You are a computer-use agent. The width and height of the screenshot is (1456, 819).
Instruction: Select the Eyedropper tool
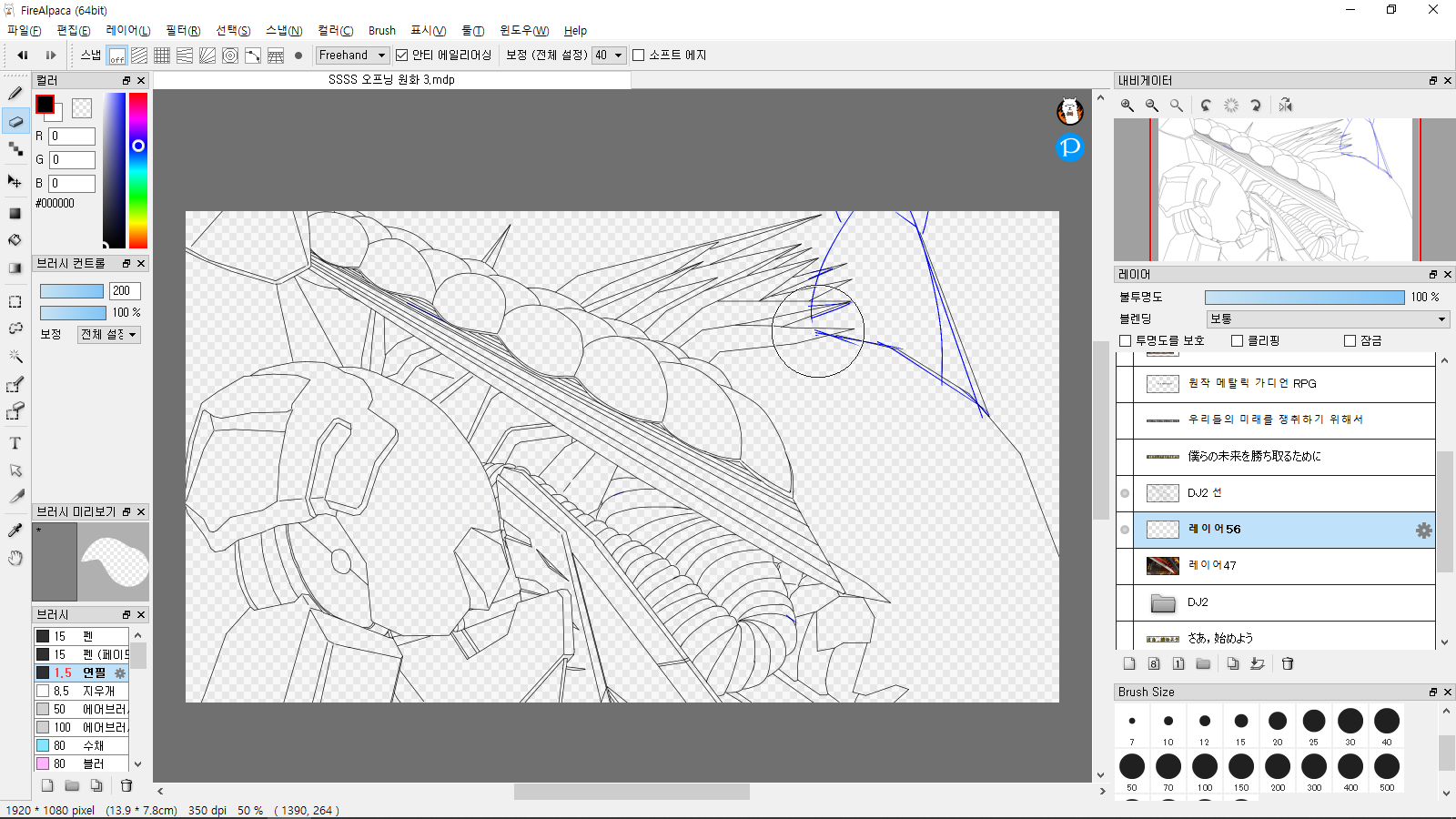click(15, 531)
